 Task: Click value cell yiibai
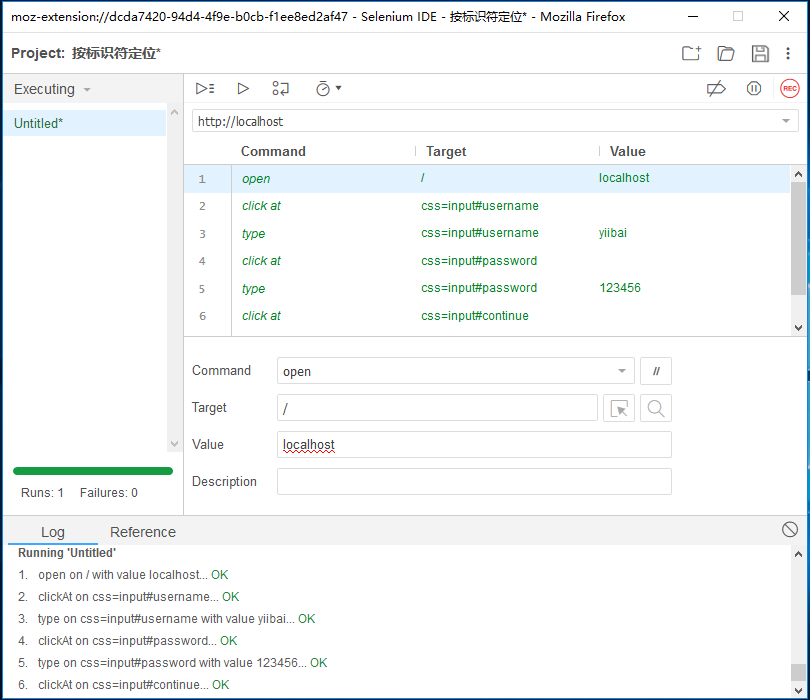coord(613,233)
